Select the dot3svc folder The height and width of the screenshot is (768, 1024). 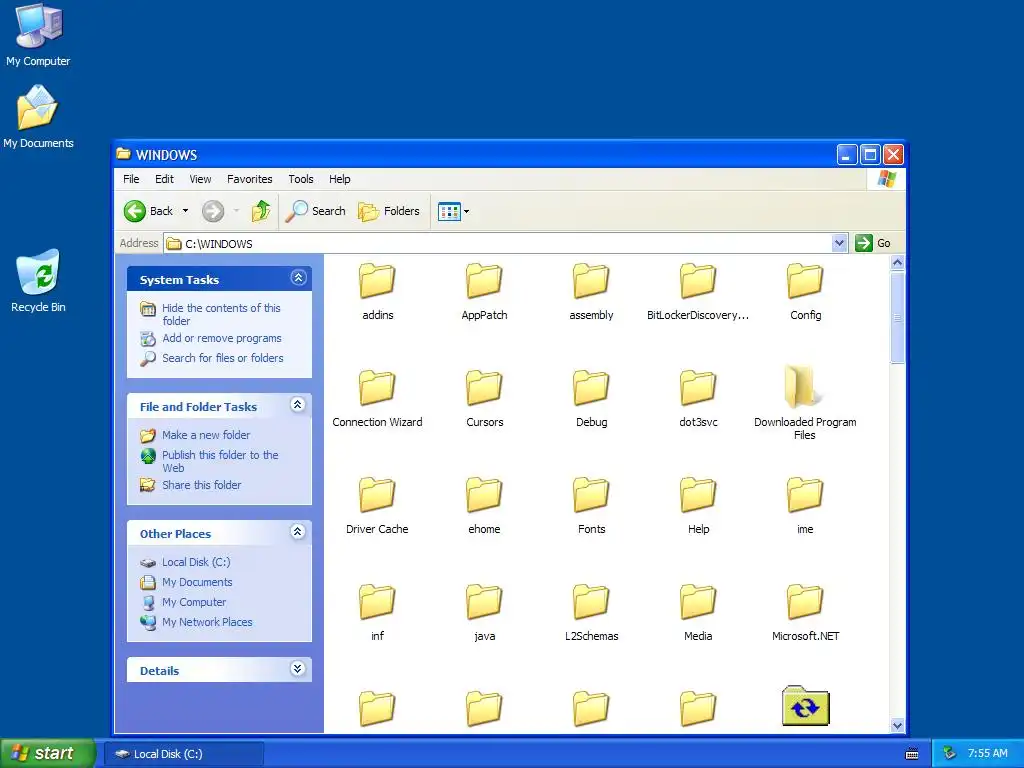(698, 398)
